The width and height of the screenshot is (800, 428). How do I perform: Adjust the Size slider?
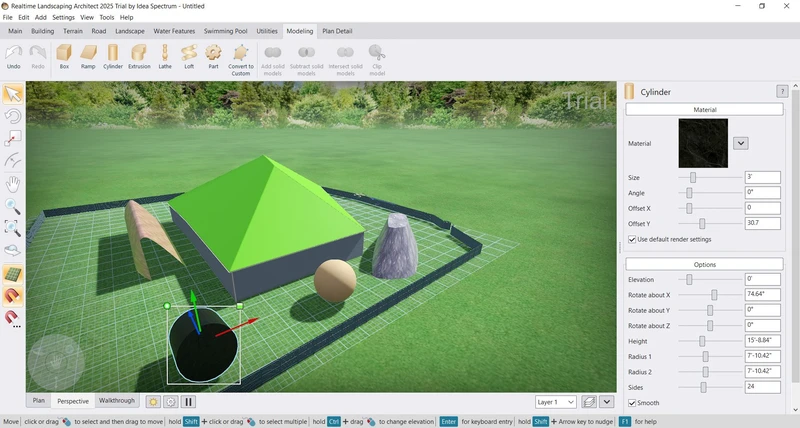[693, 178]
